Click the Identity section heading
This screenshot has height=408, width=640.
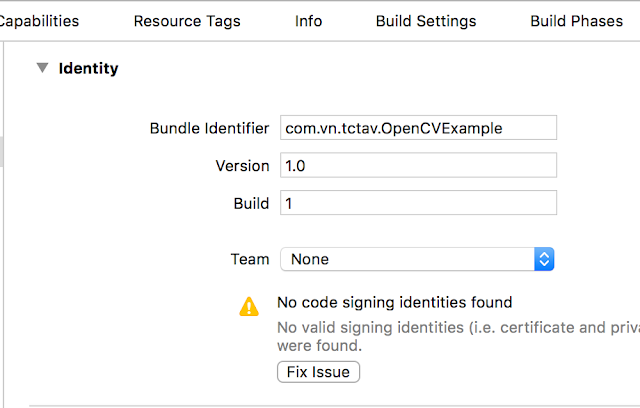coord(88,69)
